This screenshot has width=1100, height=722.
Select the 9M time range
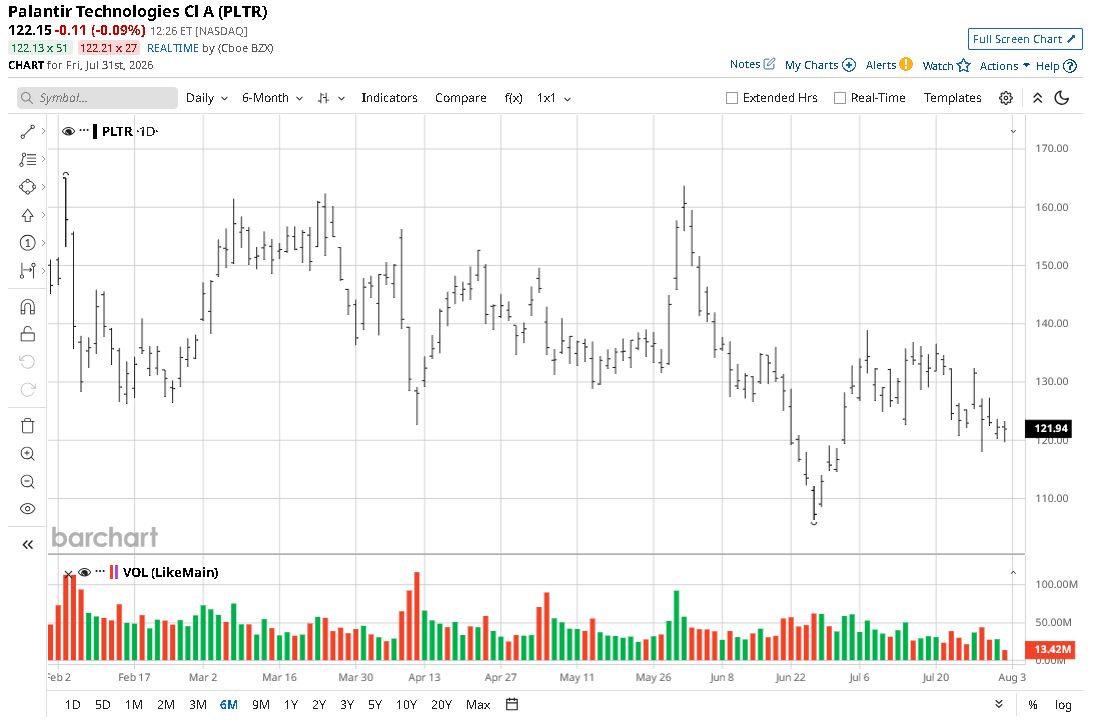(261, 704)
